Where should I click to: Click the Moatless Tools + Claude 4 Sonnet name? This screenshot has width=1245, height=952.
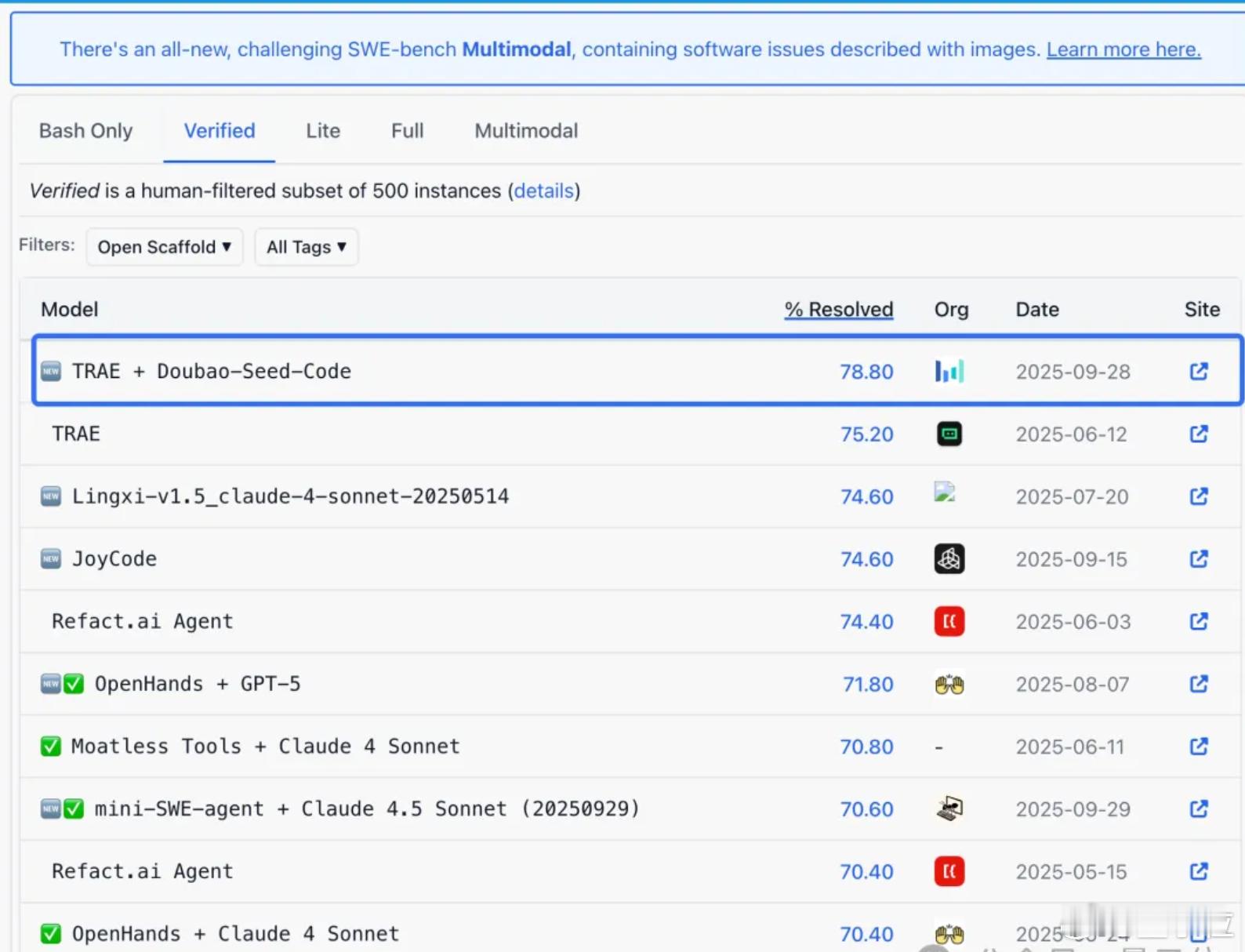tap(266, 746)
